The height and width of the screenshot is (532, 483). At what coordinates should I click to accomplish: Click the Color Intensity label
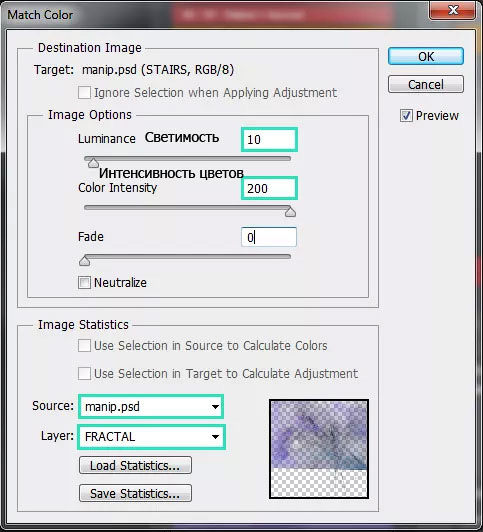(117, 188)
